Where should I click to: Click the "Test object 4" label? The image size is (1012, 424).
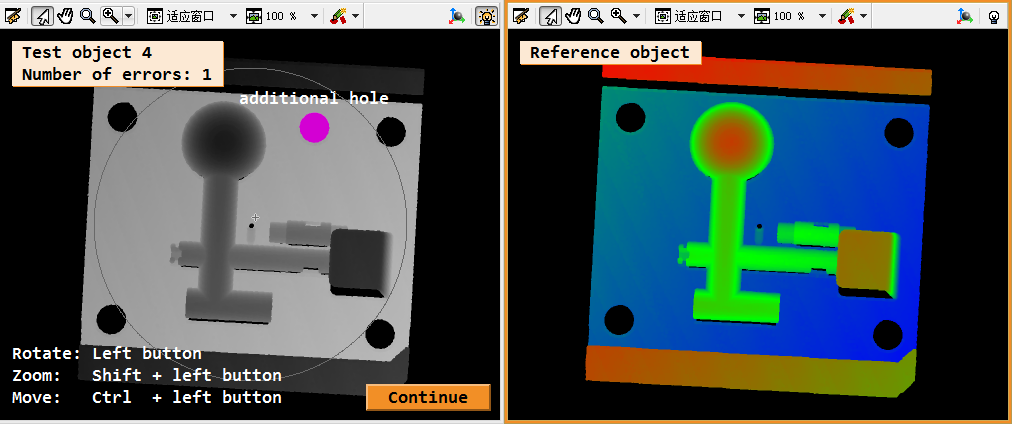click(x=87, y=53)
